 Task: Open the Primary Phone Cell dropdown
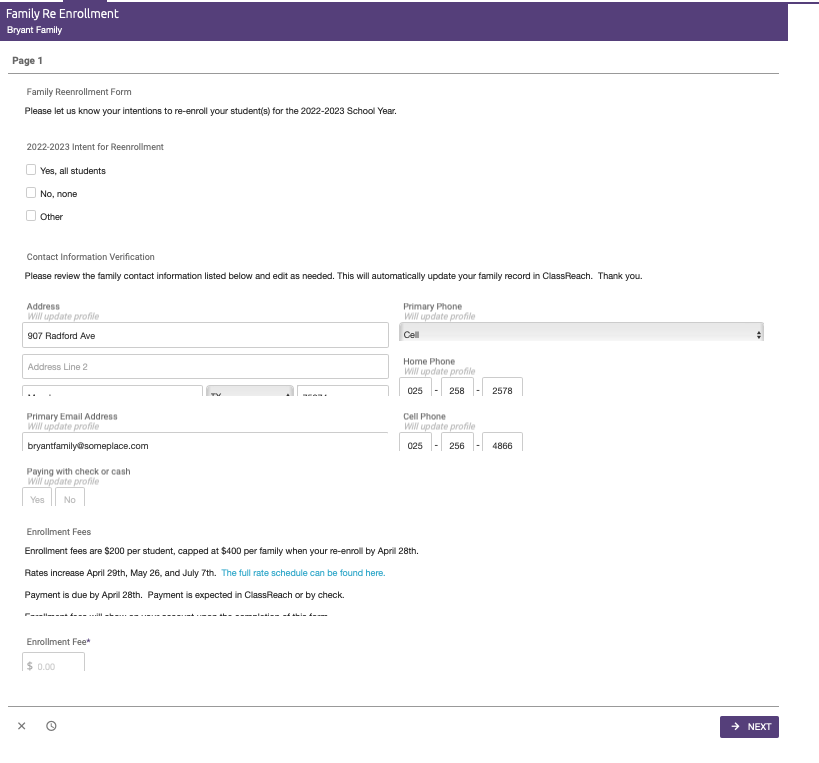point(583,330)
